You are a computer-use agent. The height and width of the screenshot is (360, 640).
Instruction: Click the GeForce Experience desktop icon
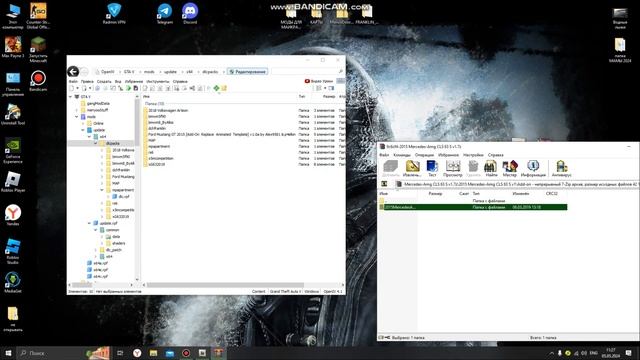pos(13,151)
